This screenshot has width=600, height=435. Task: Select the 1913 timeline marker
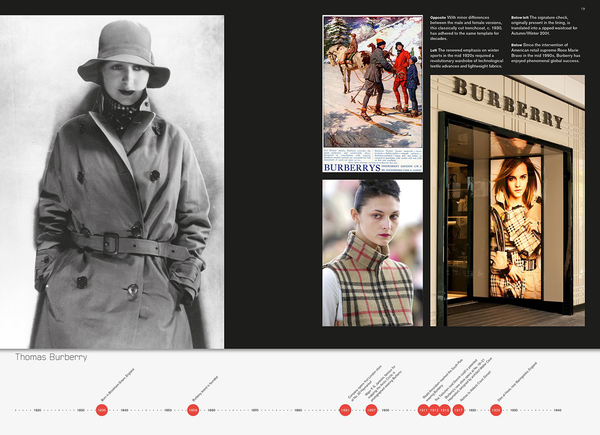[445, 410]
